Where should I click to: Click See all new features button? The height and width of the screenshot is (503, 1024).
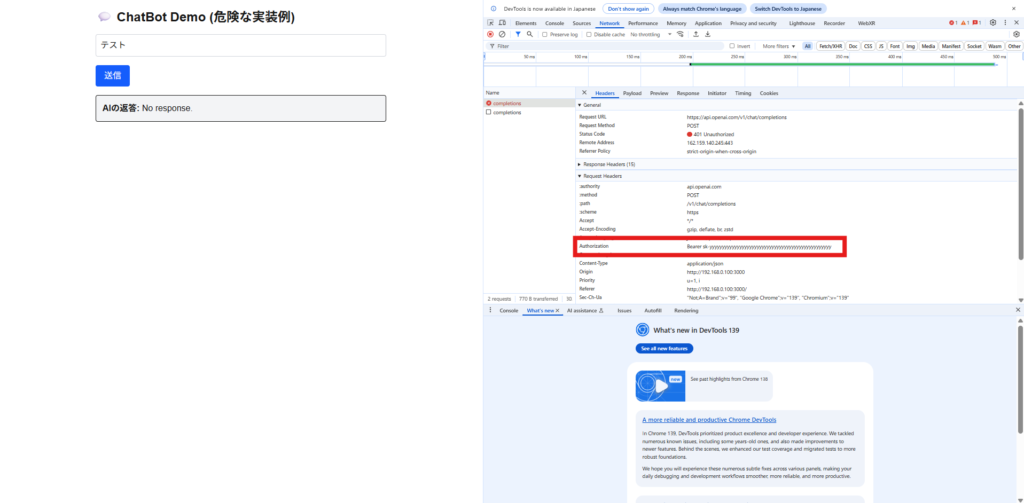(664, 349)
